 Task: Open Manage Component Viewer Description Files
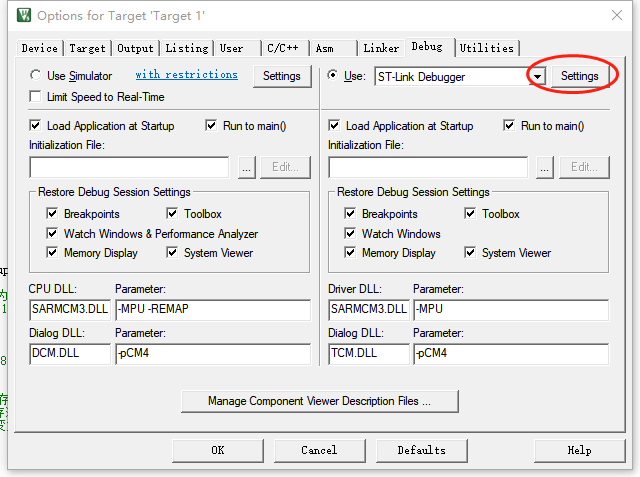click(320, 402)
